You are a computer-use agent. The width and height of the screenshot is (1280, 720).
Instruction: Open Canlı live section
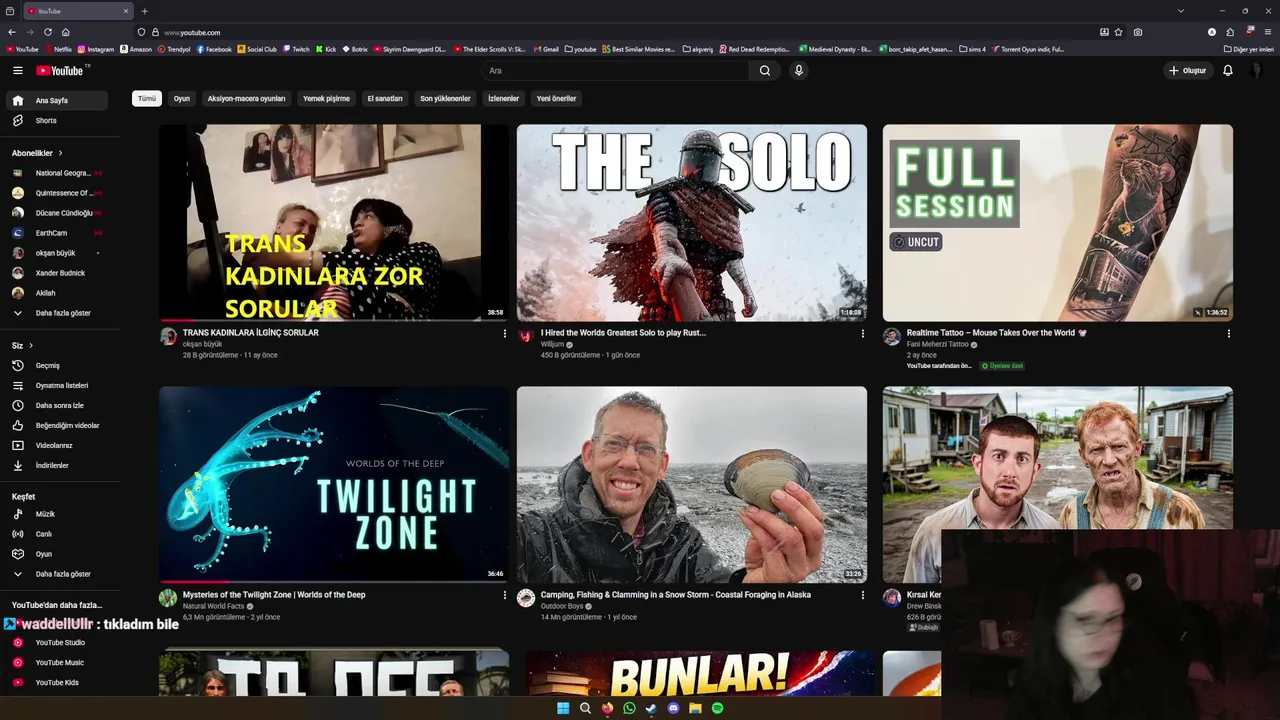(56, 534)
